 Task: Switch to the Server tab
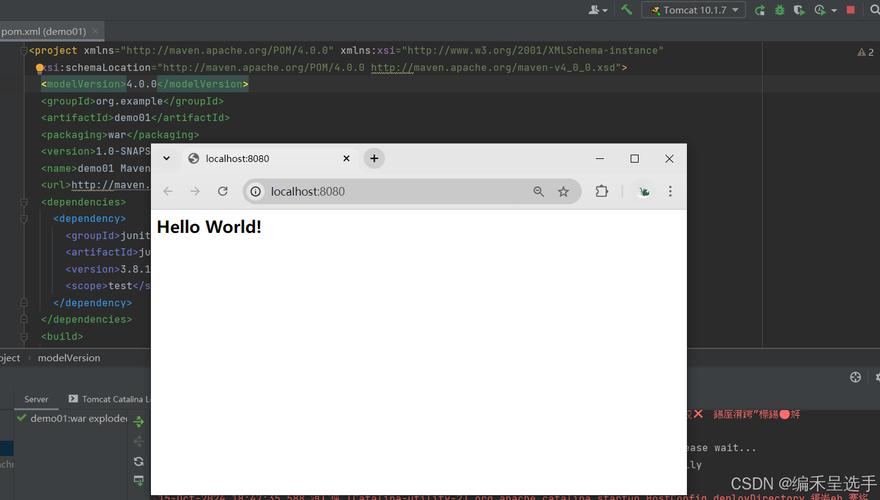point(36,399)
